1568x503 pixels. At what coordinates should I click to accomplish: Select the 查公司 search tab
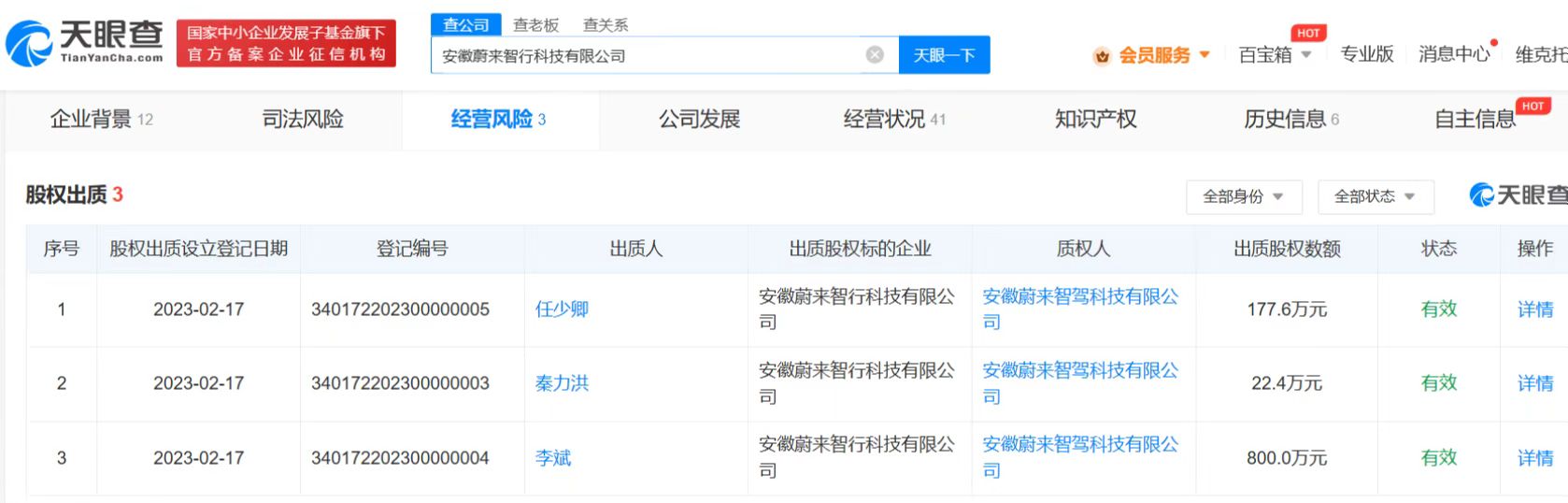click(465, 25)
